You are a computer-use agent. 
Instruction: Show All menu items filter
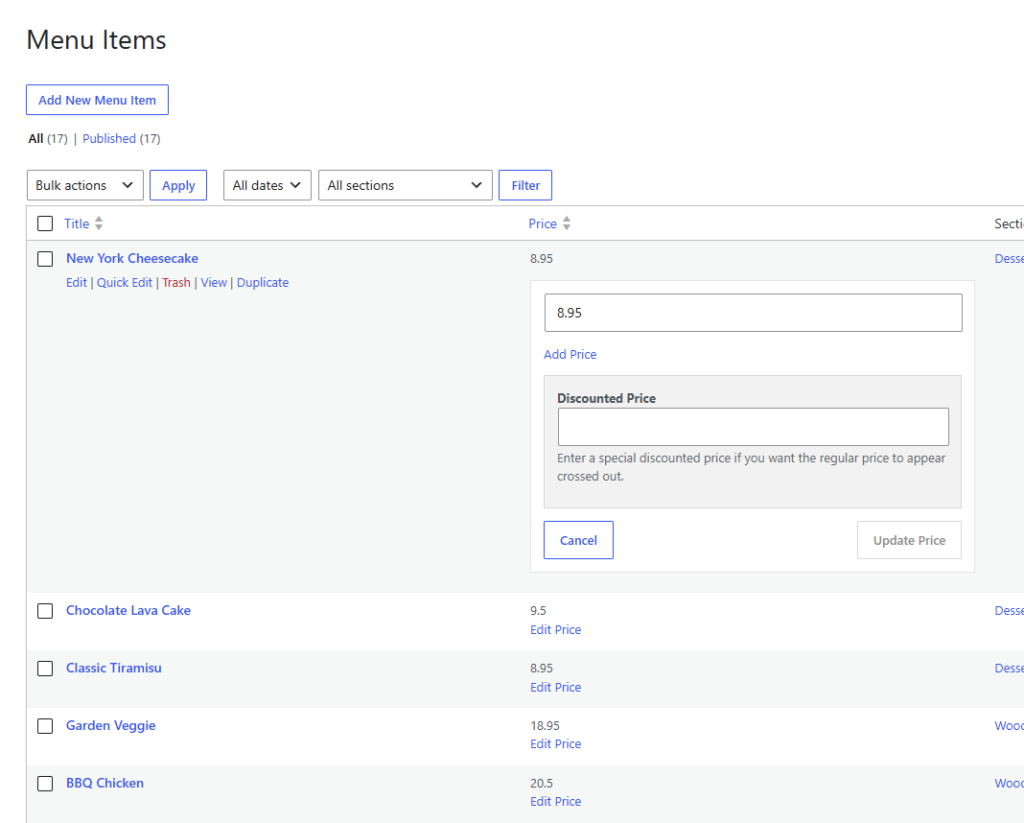[x=35, y=138]
